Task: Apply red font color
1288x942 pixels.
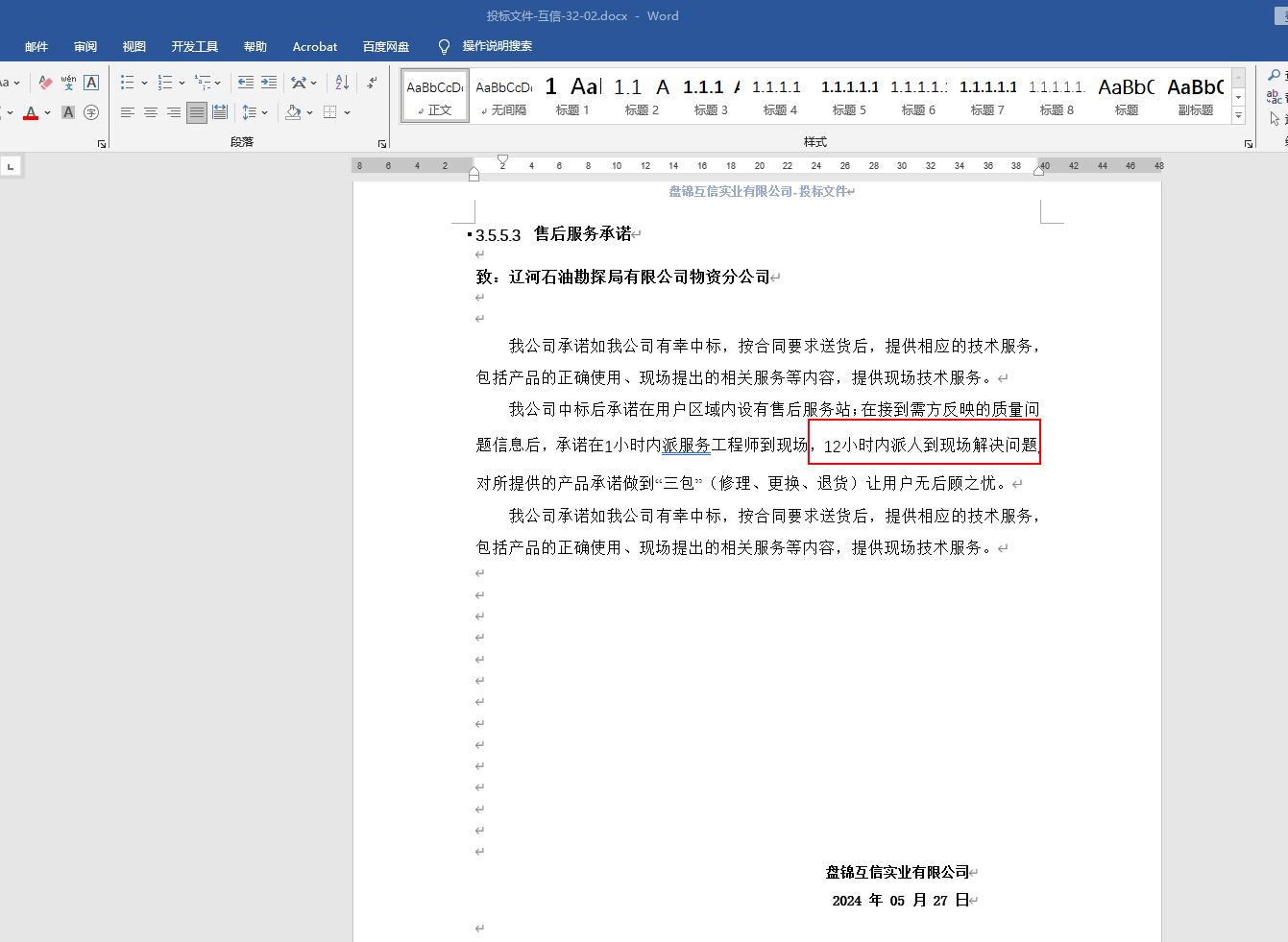Action: click(x=31, y=112)
